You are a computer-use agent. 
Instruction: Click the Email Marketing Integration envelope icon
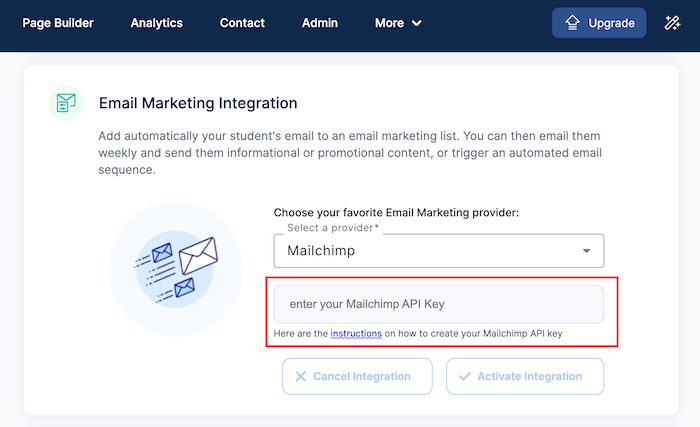pos(66,103)
